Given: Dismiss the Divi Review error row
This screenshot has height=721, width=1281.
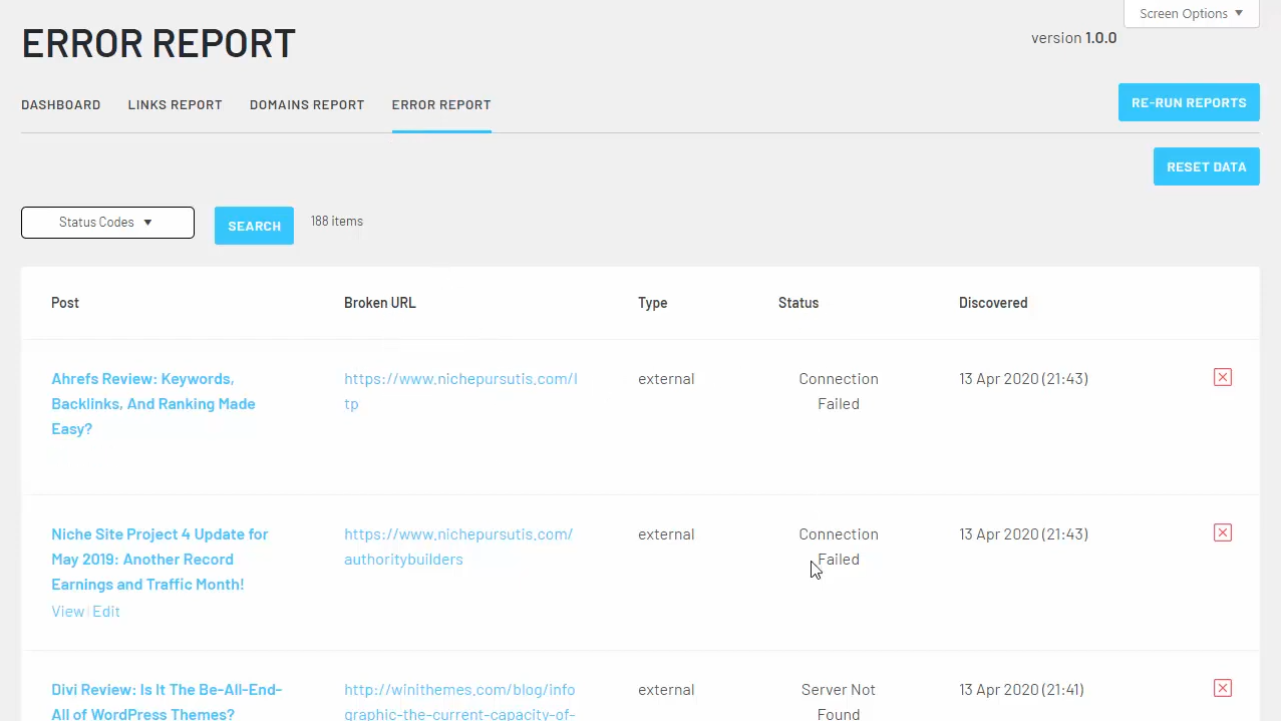Looking at the screenshot, I should 1222,688.
